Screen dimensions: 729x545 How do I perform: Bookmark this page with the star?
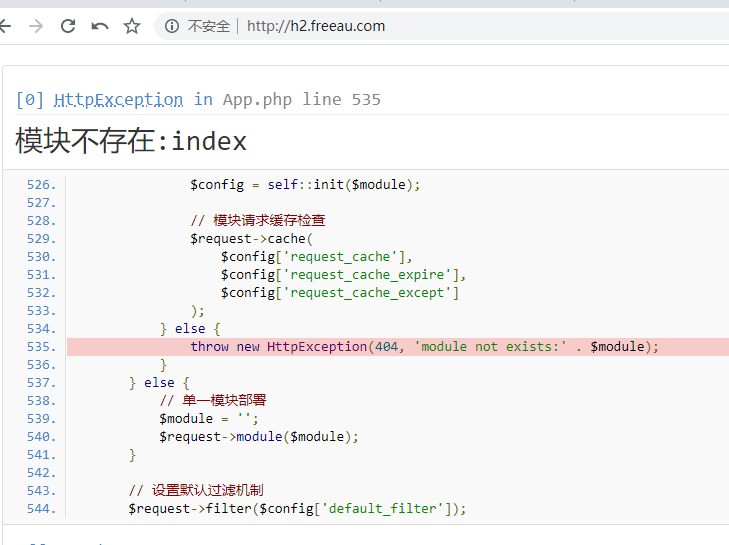click(x=132, y=26)
